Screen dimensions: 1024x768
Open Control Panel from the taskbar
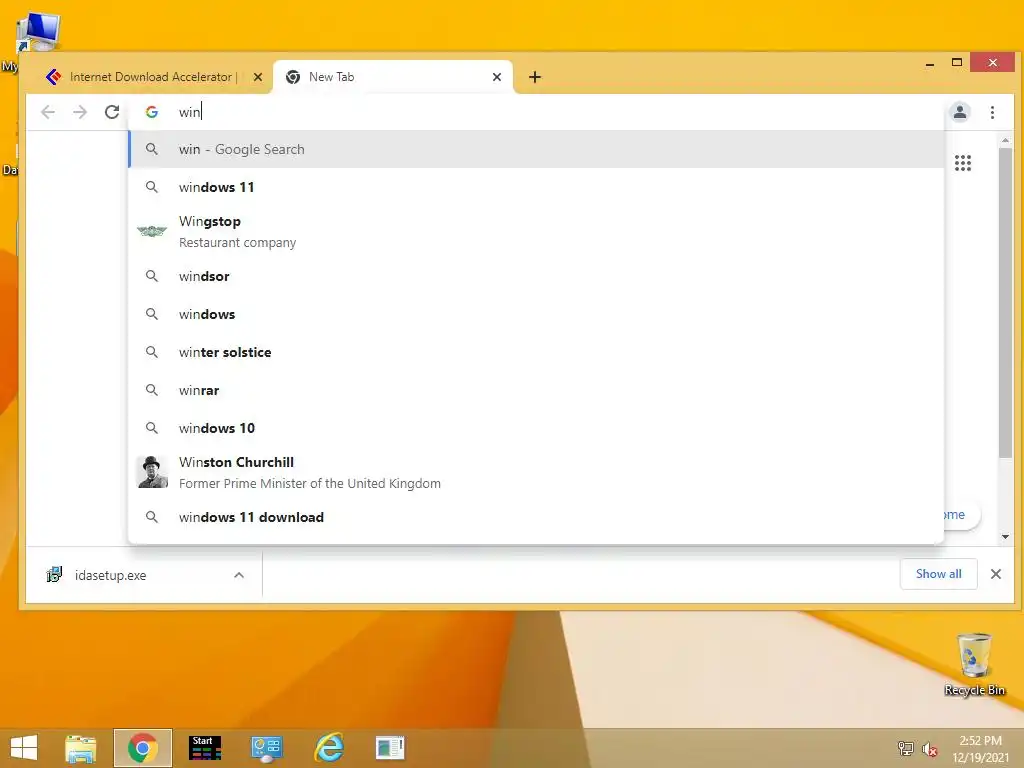pos(266,748)
